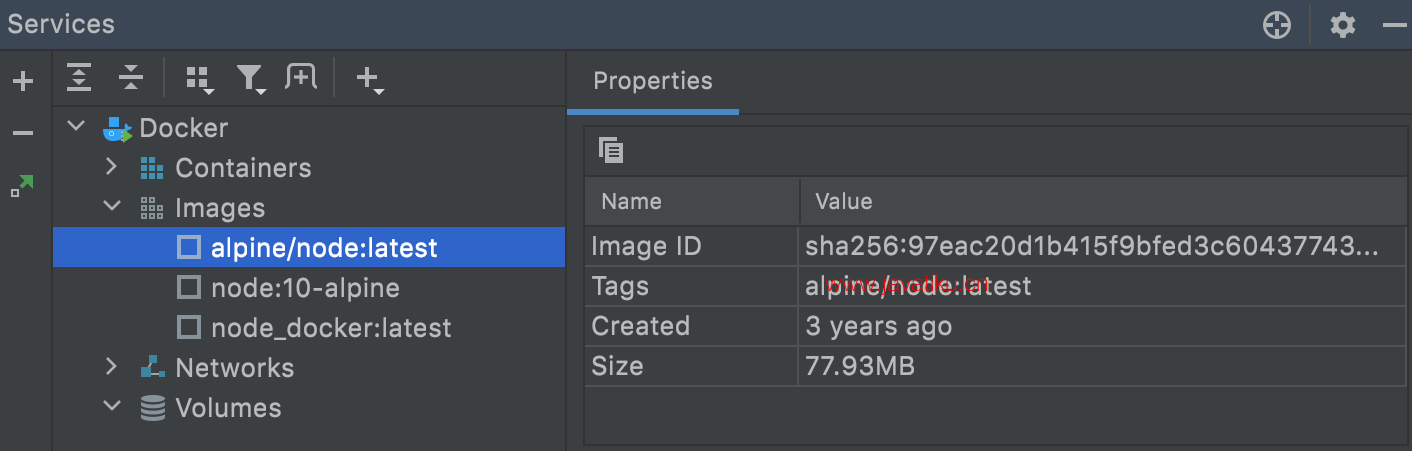Click the Value column header
The width and height of the screenshot is (1412, 451).
(x=1103, y=202)
